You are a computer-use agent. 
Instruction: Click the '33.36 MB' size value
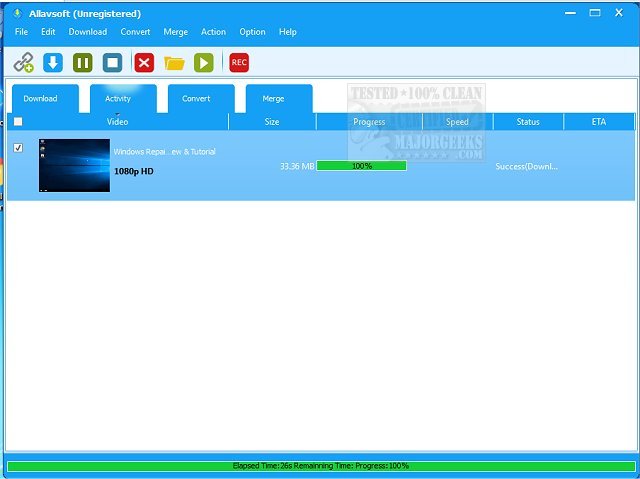[297, 166]
